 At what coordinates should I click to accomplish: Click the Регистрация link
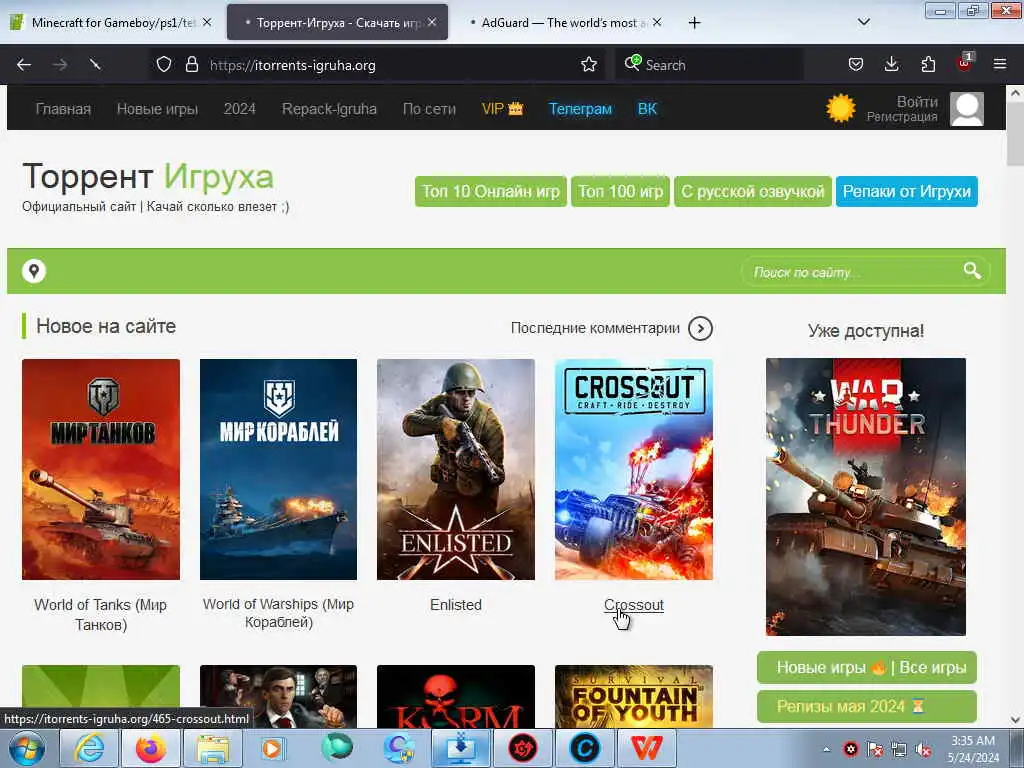pyautogui.click(x=902, y=117)
